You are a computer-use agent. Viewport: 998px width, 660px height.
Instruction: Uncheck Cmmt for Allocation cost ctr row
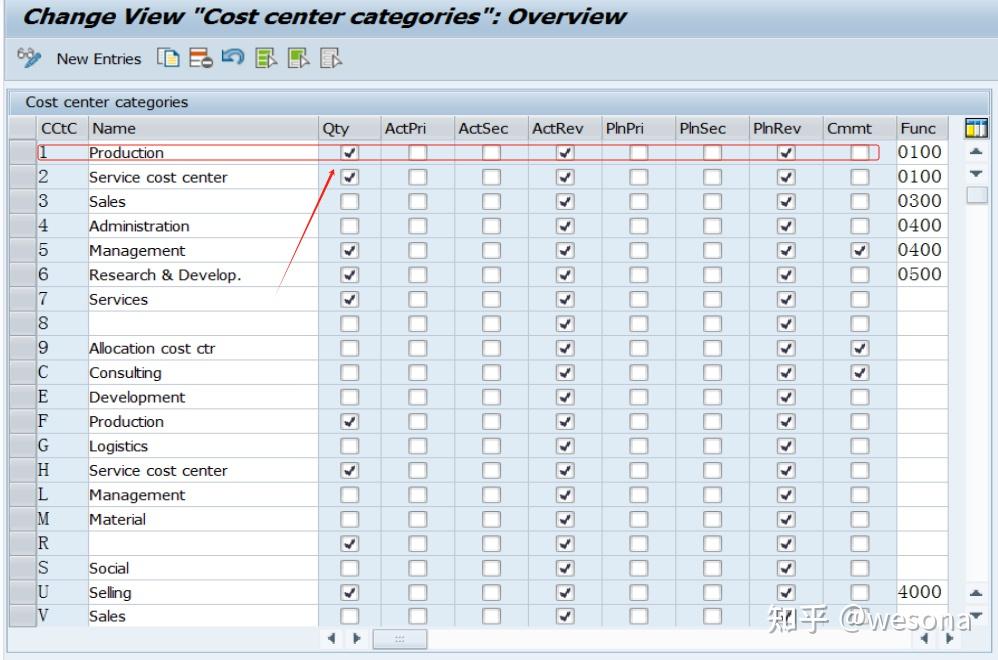point(860,348)
